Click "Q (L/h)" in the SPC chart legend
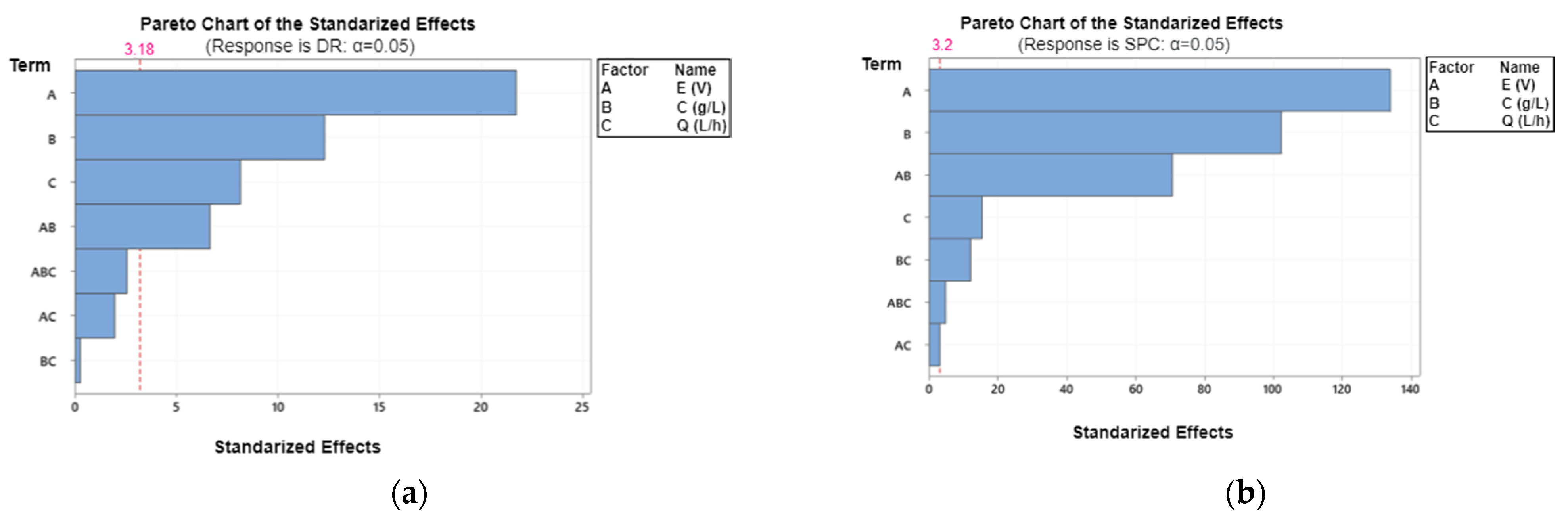The width and height of the screenshot is (1568, 521). pos(1525,121)
